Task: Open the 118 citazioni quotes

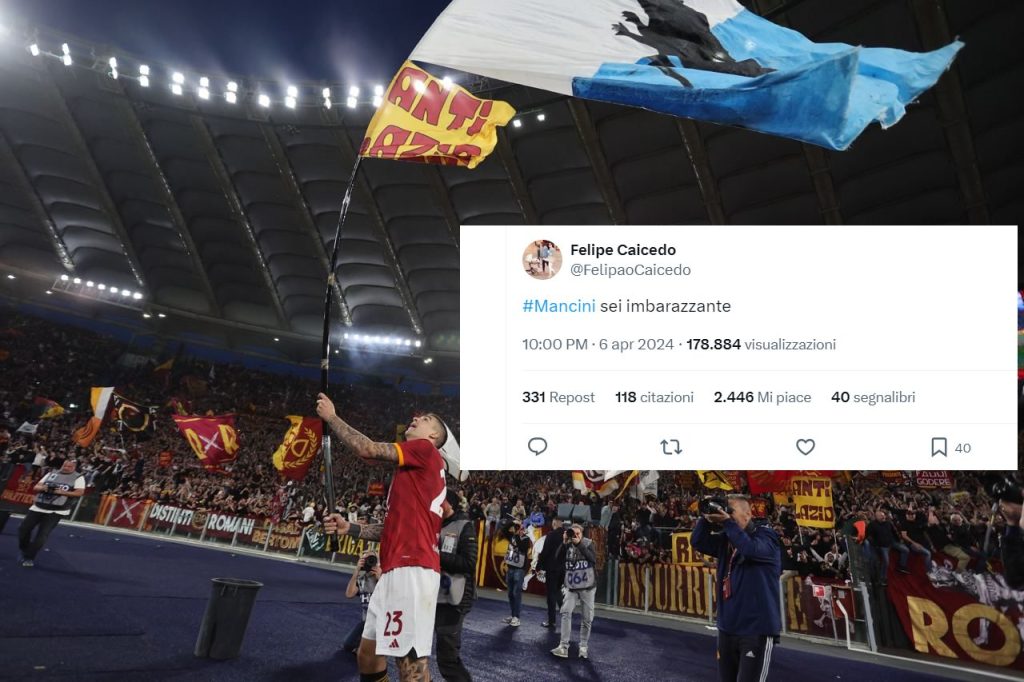Action: [x=654, y=397]
